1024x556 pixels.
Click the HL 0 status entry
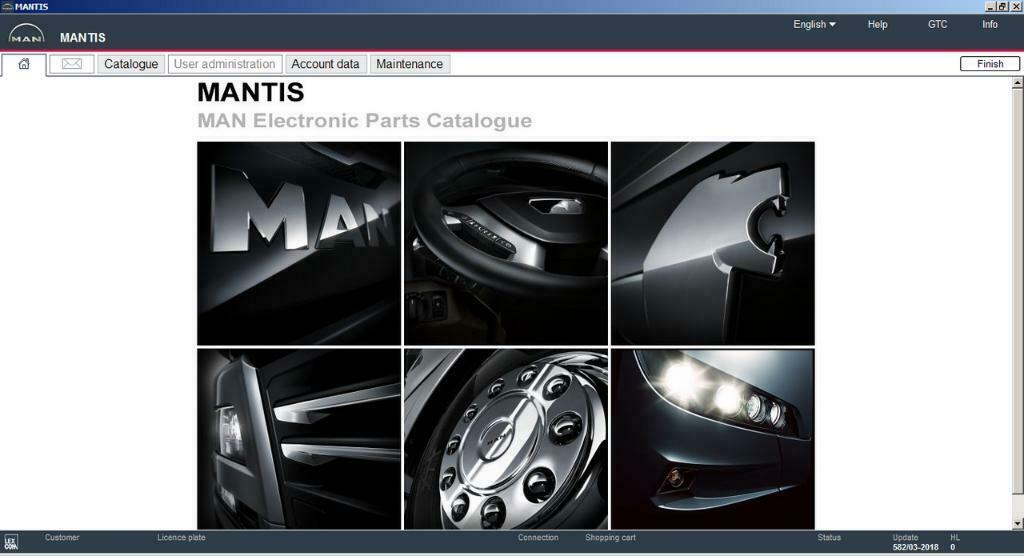coord(955,542)
